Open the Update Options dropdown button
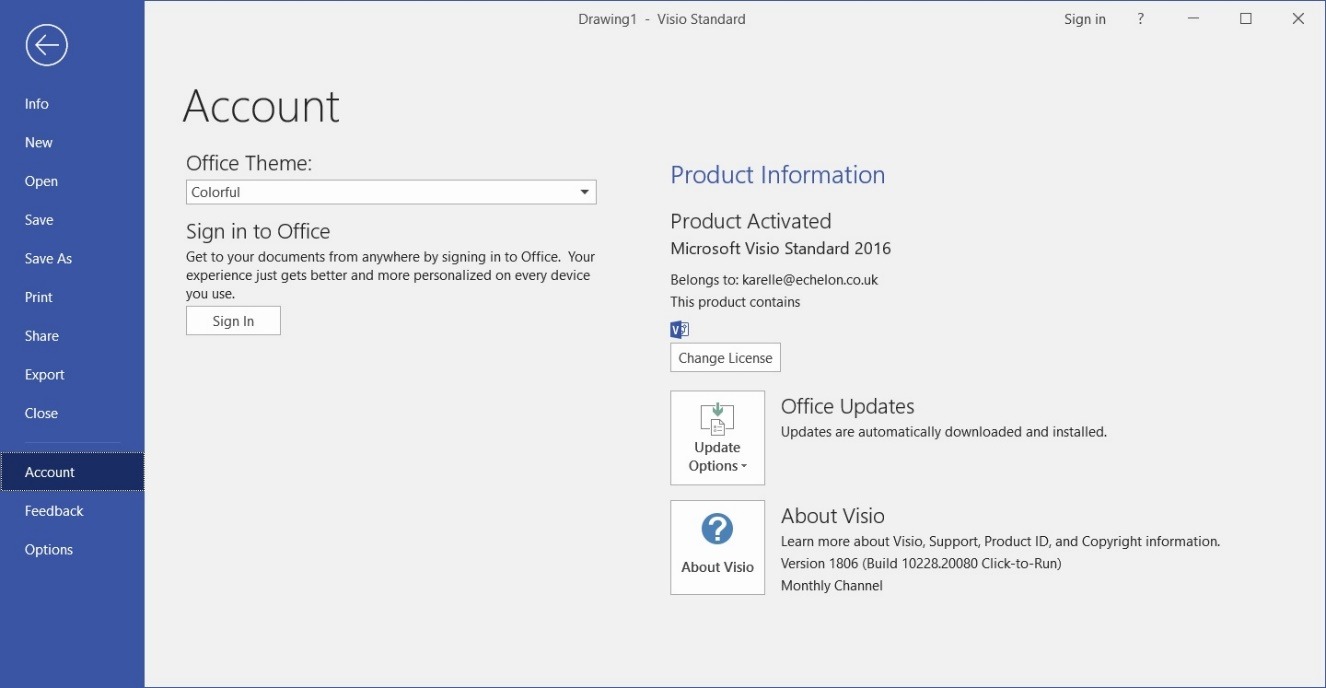 click(x=717, y=438)
